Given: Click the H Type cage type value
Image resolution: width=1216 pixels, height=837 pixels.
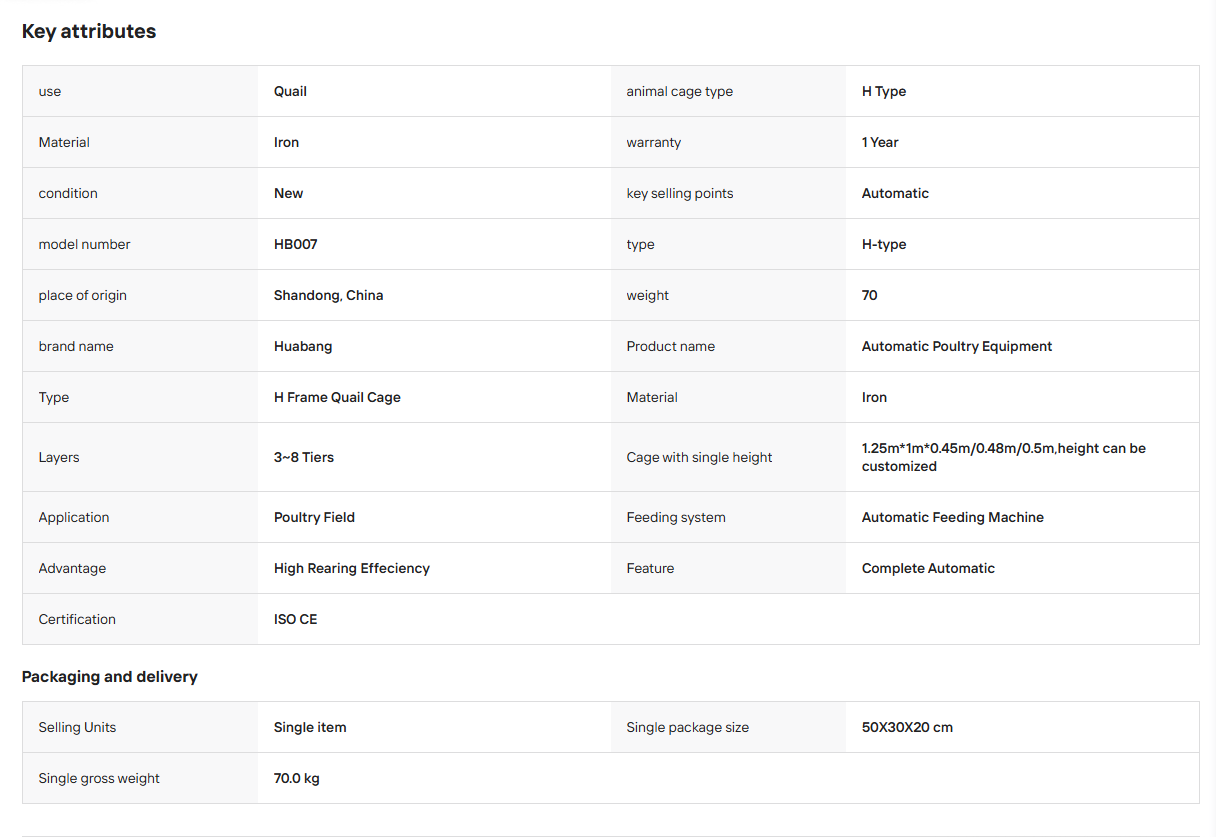Looking at the screenshot, I should [x=884, y=91].
